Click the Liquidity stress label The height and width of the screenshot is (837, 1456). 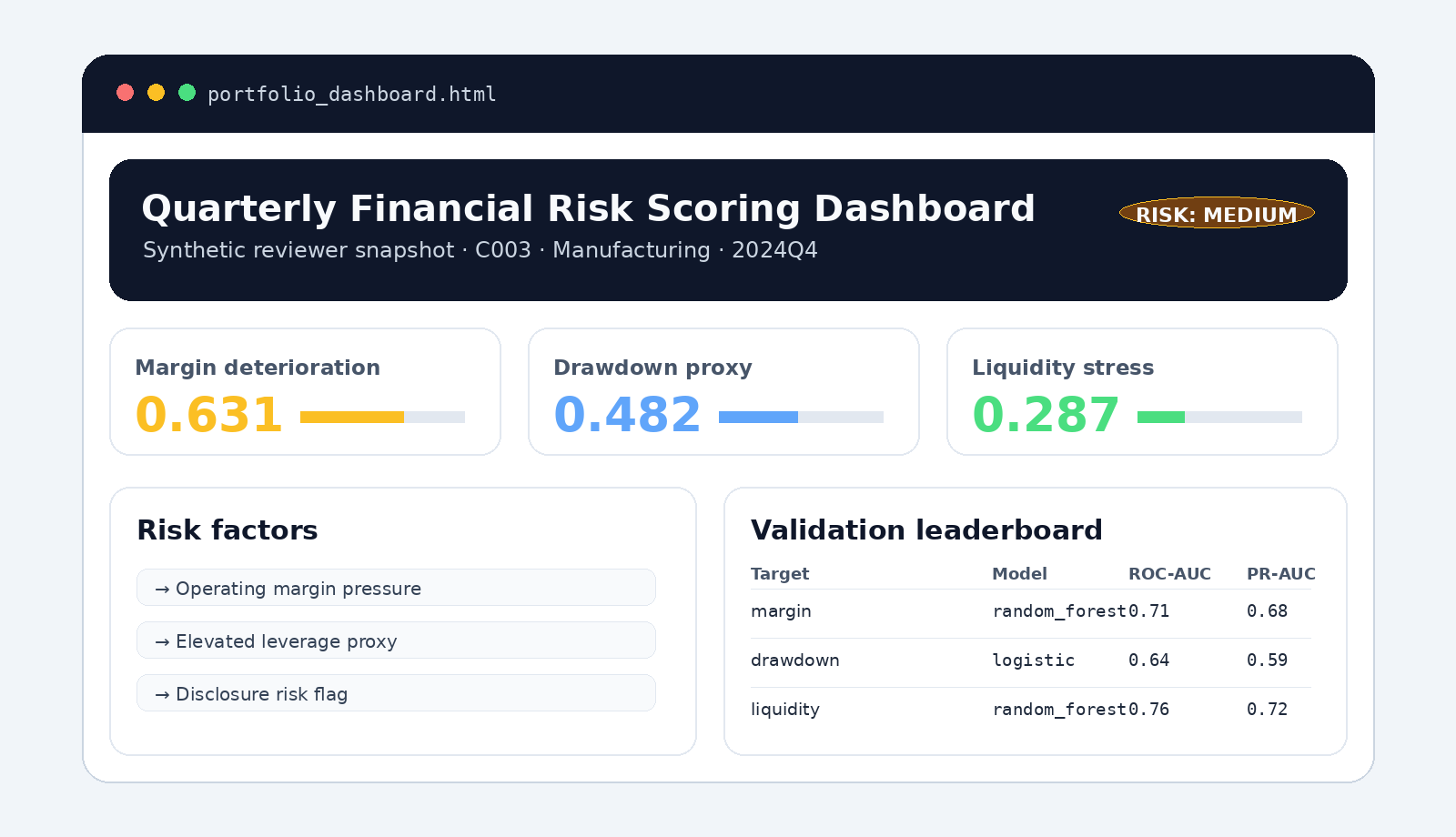pyautogui.click(x=1063, y=368)
